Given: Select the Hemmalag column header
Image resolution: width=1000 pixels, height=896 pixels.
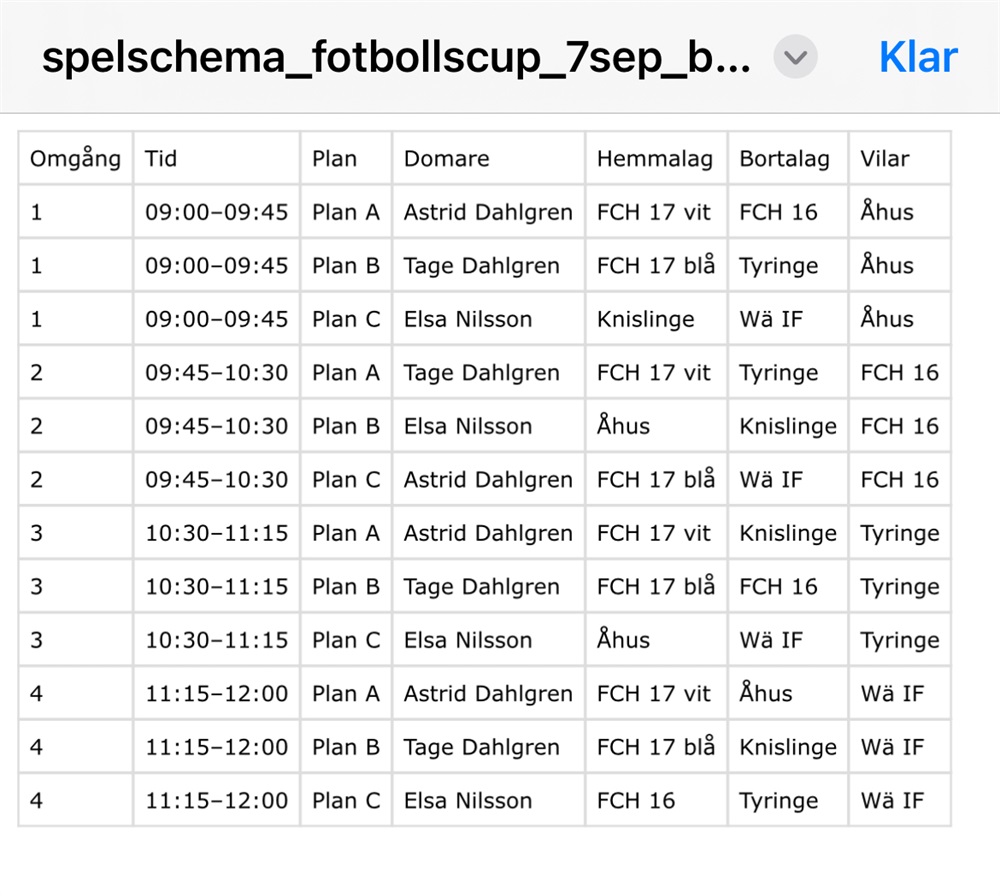Looking at the screenshot, I should (654, 159).
